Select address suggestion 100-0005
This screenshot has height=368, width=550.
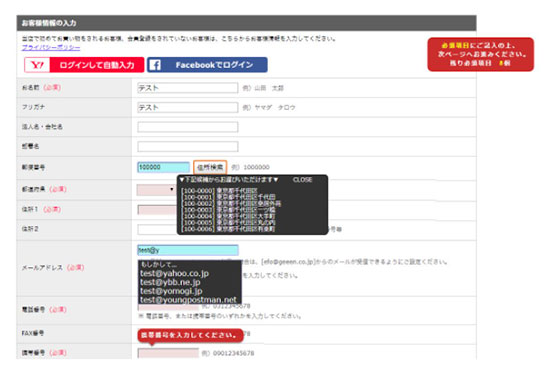click(x=228, y=222)
